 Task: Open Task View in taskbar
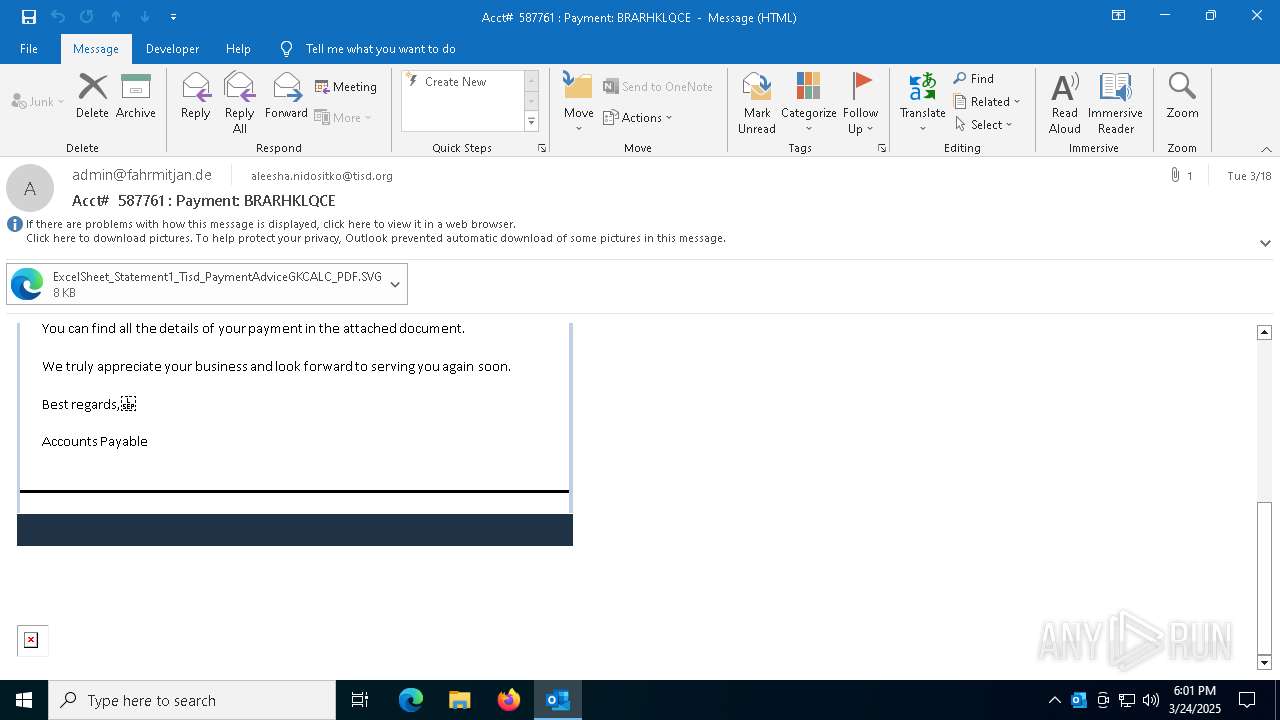click(x=360, y=700)
